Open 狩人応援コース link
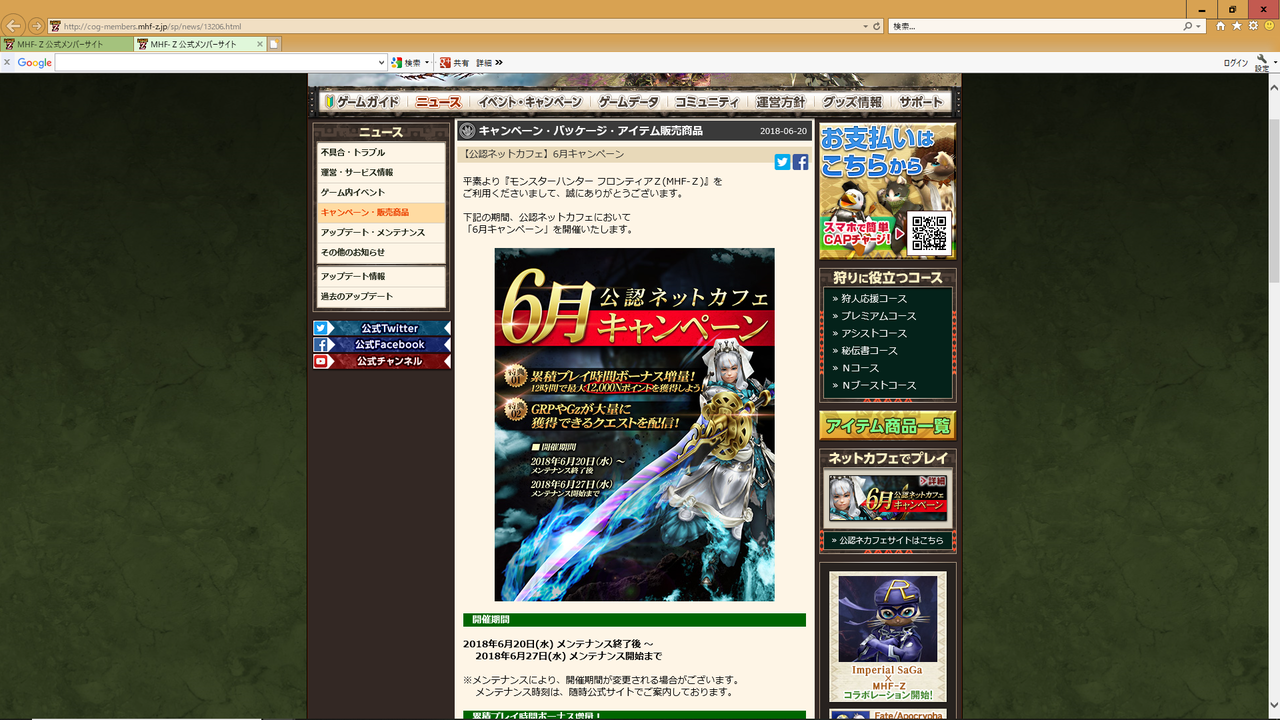This screenshot has width=1280, height=720. pos(874,299)
